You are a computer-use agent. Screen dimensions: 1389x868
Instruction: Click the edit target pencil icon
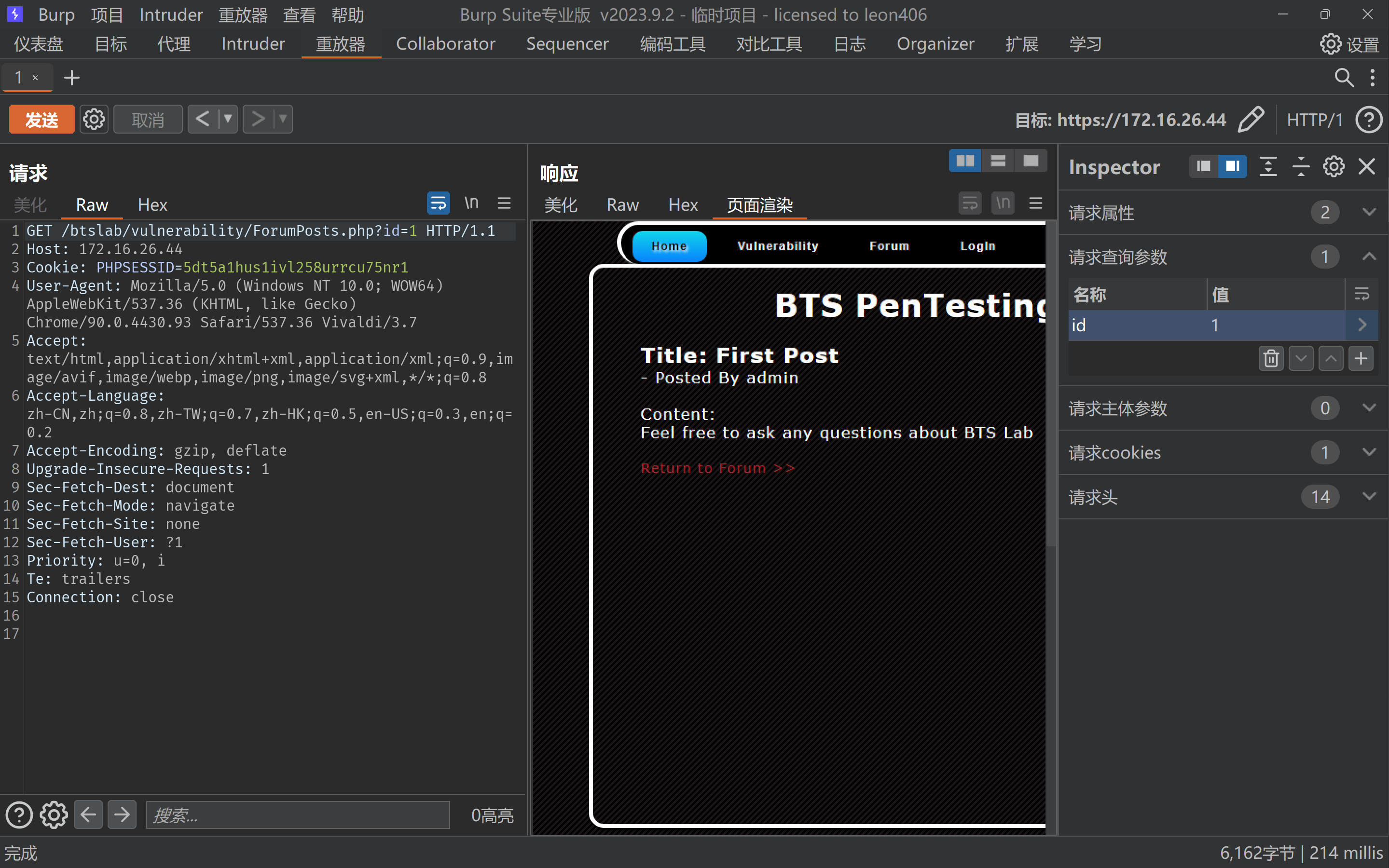(x=1251, y=120)
